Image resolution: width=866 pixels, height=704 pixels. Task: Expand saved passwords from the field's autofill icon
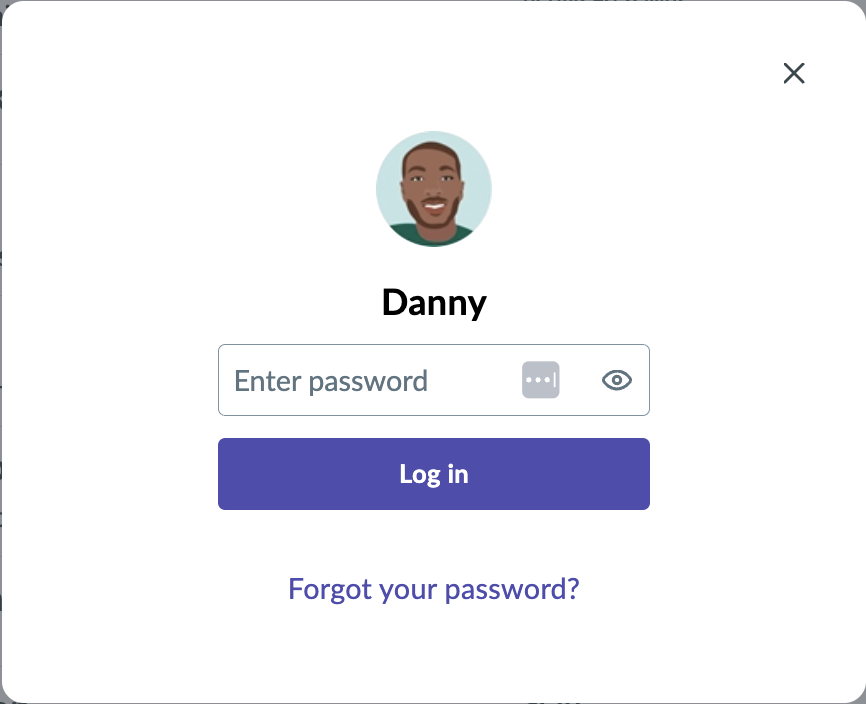click(x=540, y=380)
